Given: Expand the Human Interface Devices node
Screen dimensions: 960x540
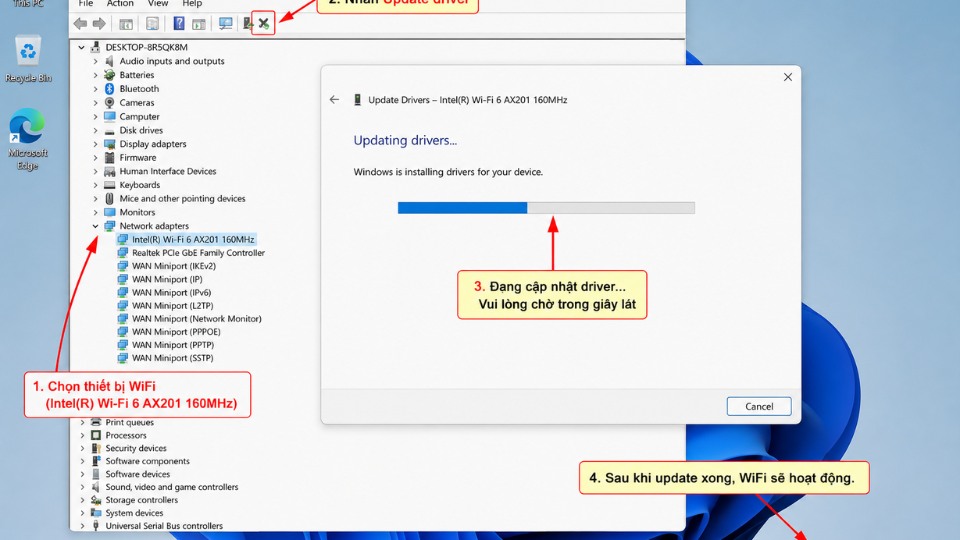Looking at the screenshot, I should point(96,171).
